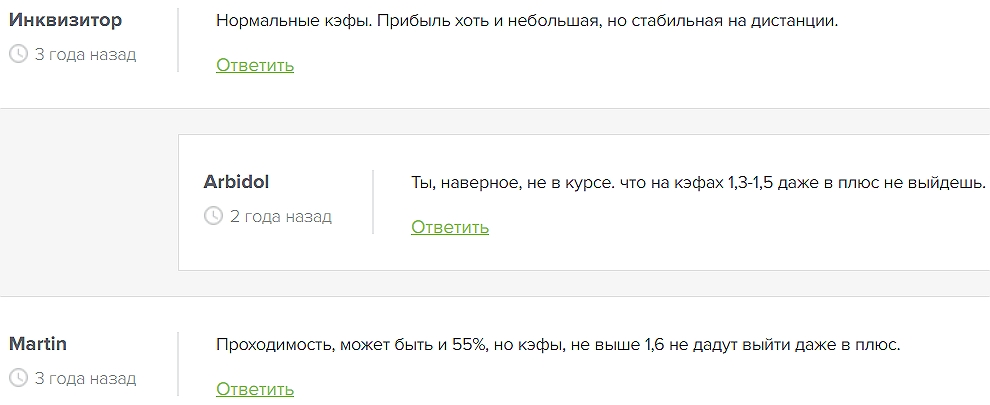Click the "2 года назад" timestamp under Arbidol
The height and width of the screenshot is (405, 990).
(280, 216)
